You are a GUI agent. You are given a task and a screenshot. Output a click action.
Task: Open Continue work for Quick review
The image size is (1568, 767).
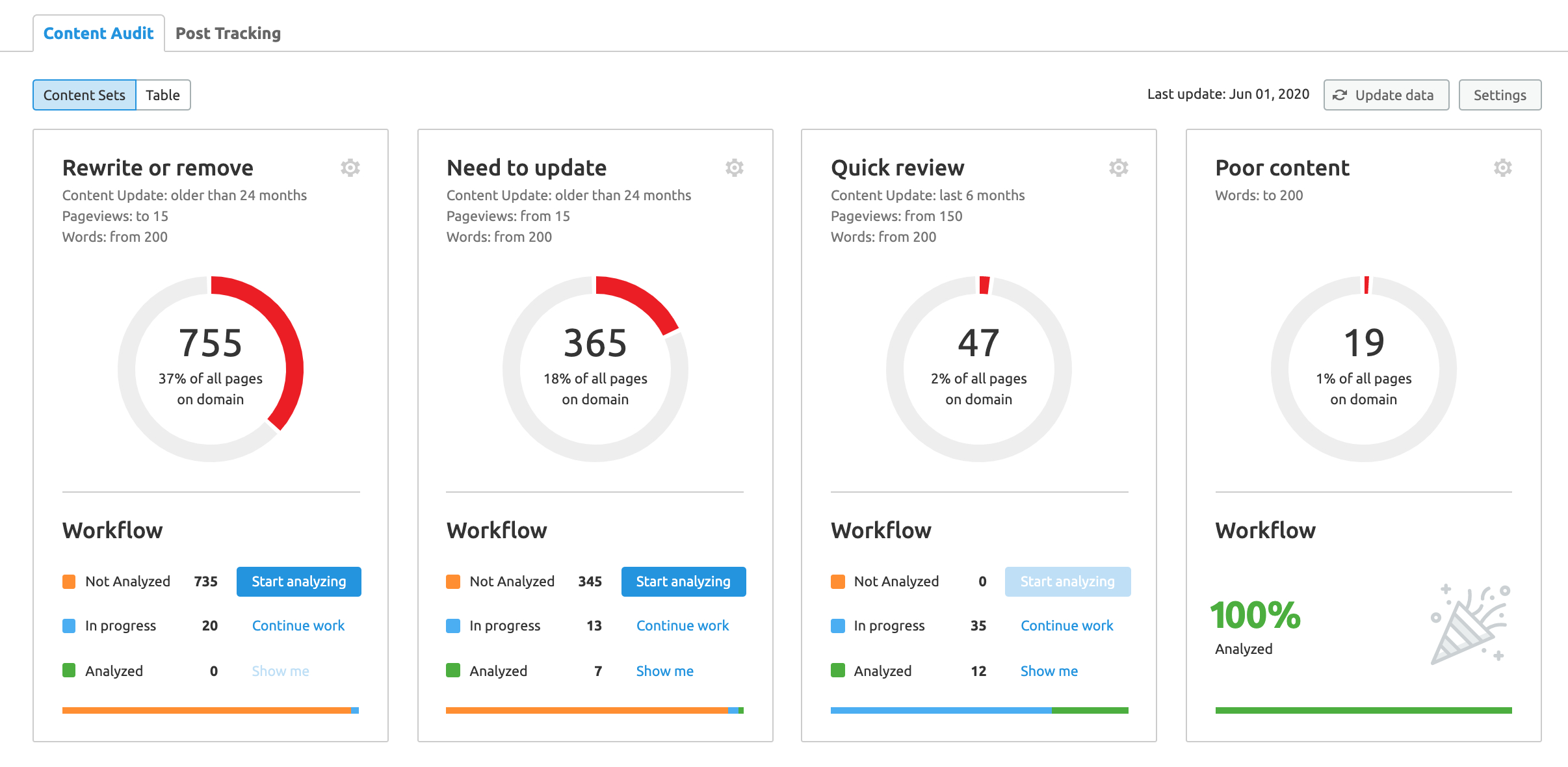tap(1067, 625)
